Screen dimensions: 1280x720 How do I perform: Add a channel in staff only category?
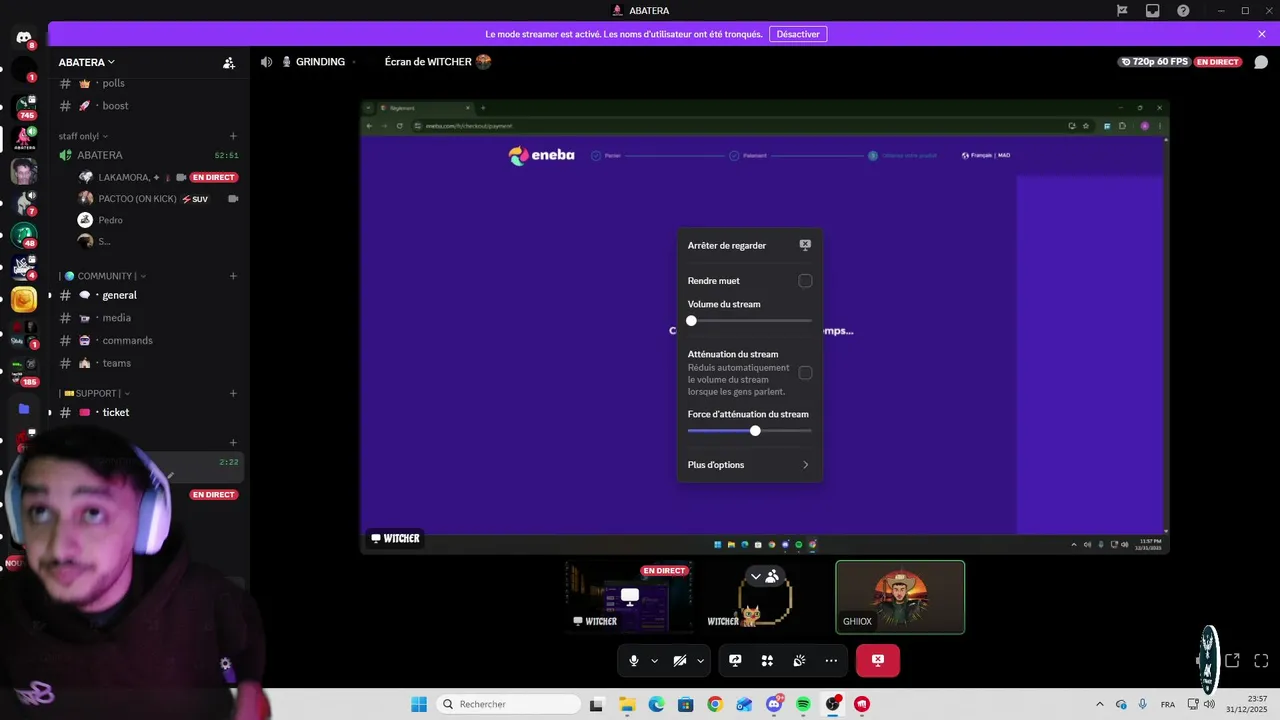(x=233, y=136)
